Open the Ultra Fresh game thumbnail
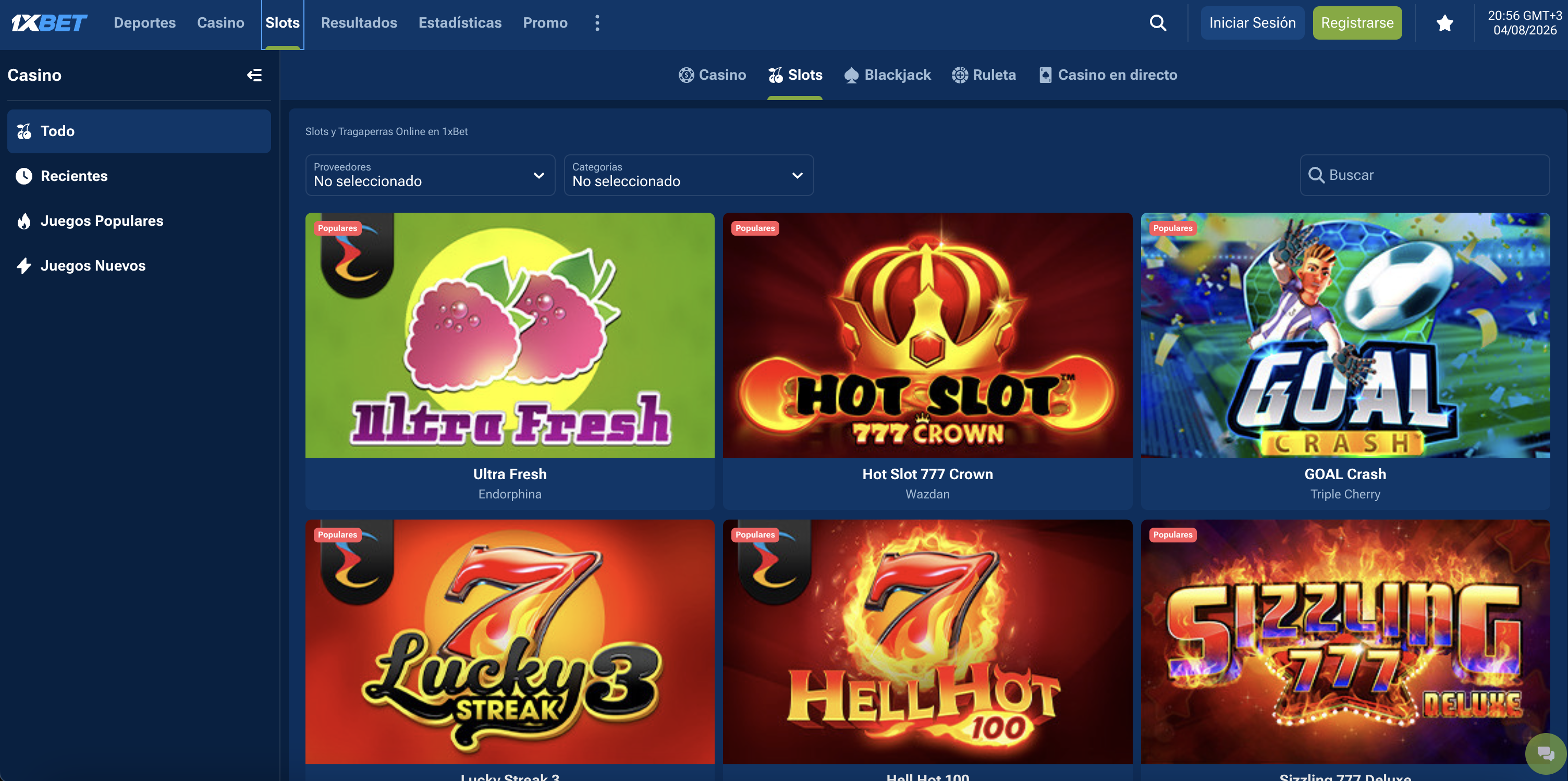 pyautogui.click(x=509, y=335)
